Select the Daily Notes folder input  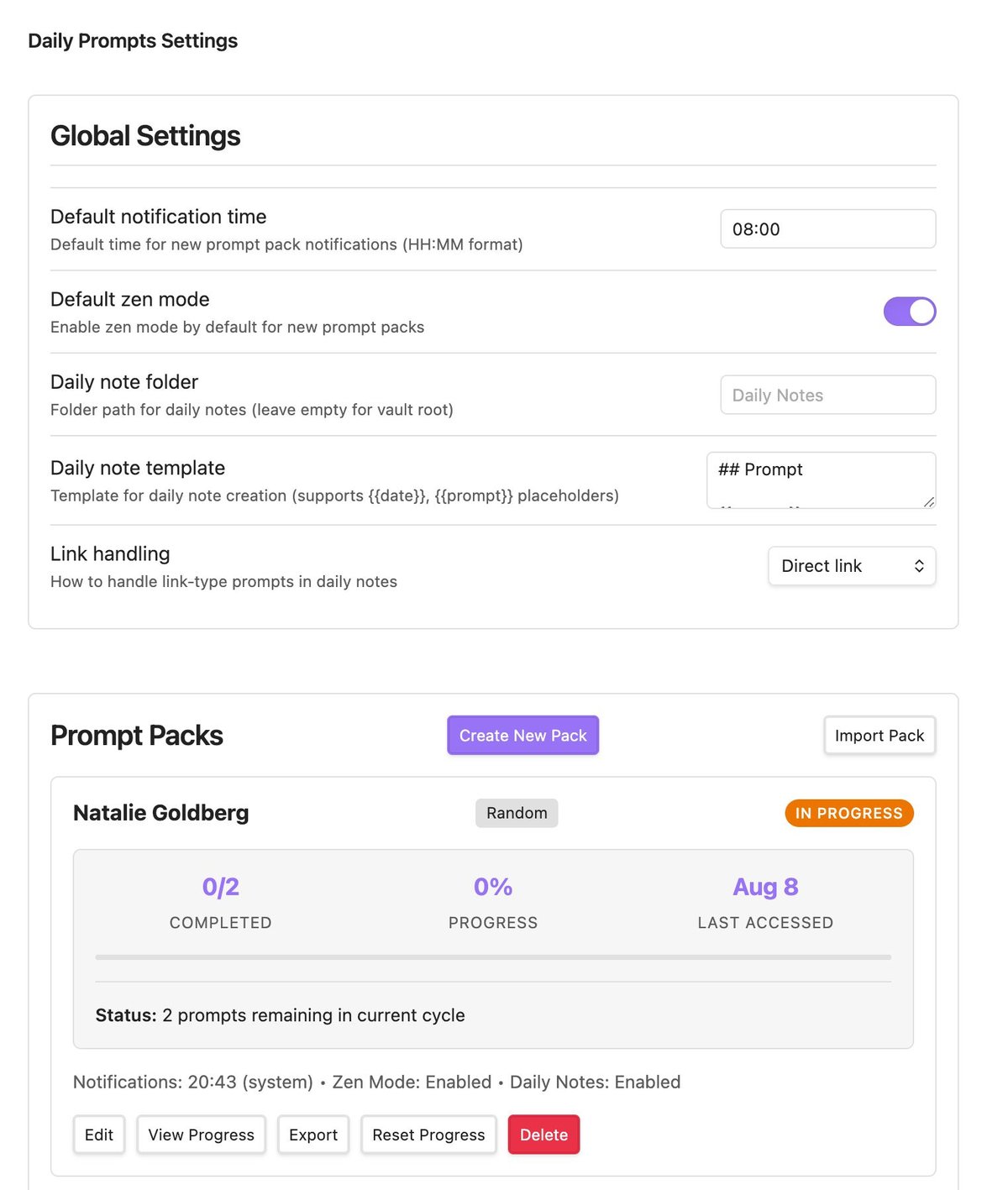pyautogui.click(x=827, y=395)
